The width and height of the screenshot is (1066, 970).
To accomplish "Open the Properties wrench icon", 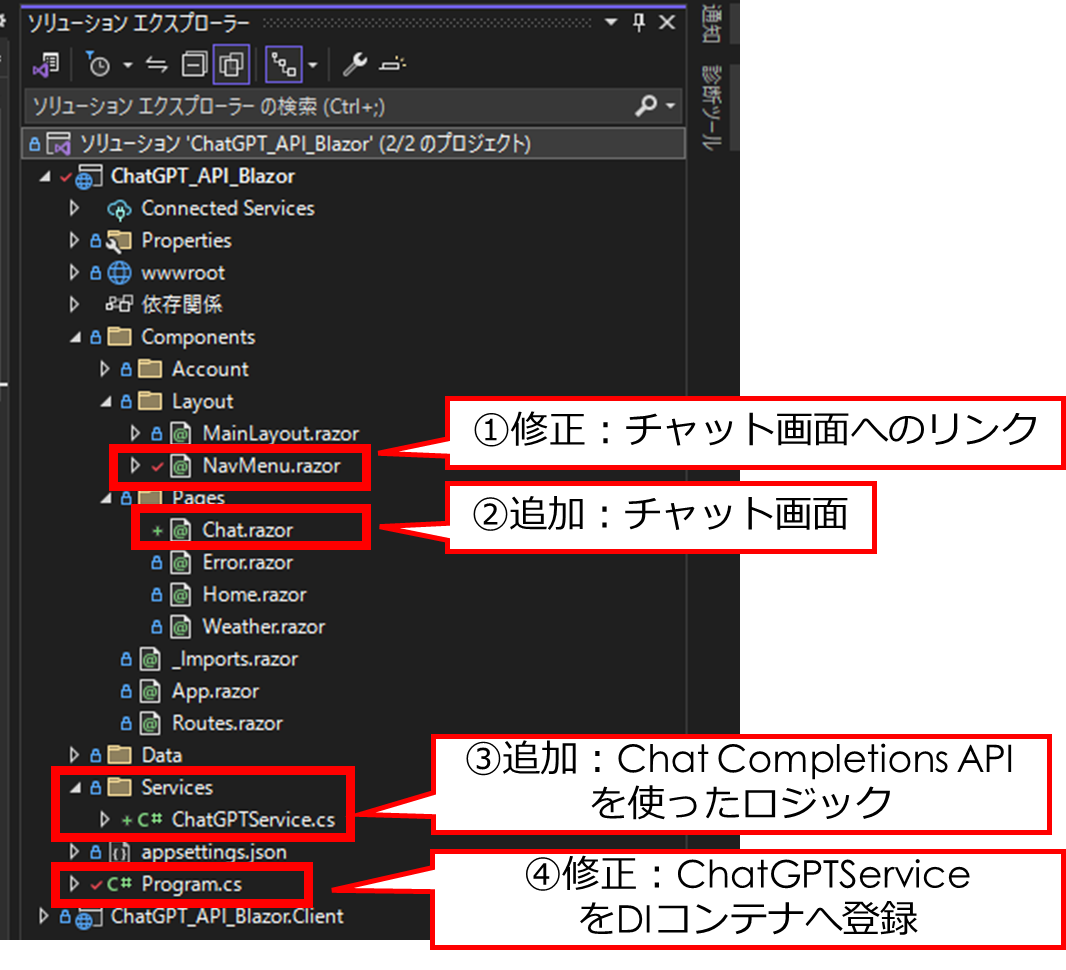I will click(x=355, y=64).
